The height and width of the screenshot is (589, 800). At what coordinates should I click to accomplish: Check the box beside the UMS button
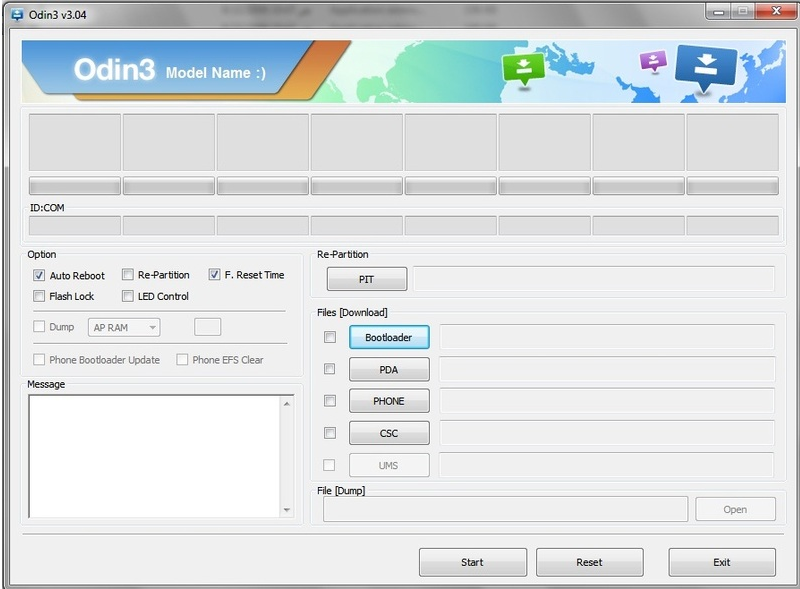coord(330,465)
